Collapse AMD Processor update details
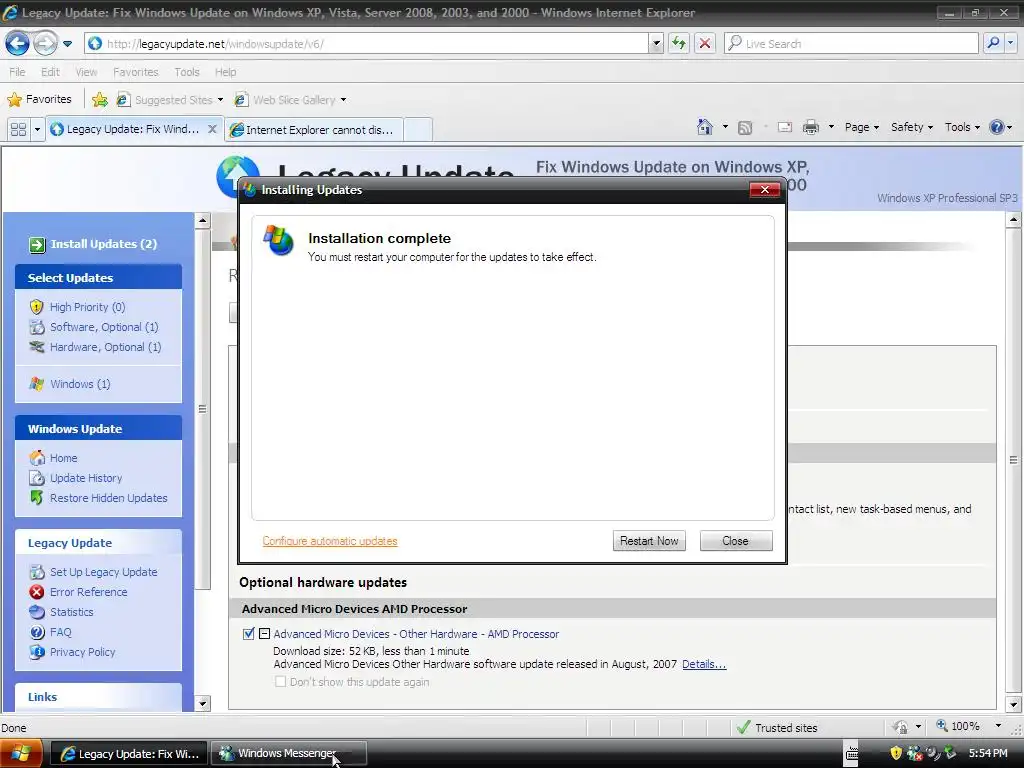 pos(264,633)
